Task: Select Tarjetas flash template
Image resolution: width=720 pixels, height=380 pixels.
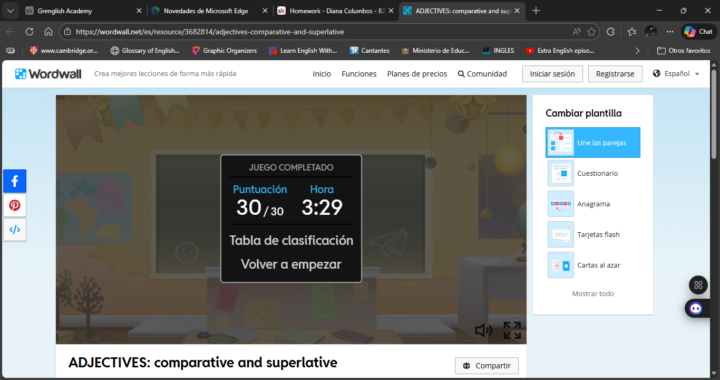Action: click(593, 235)
